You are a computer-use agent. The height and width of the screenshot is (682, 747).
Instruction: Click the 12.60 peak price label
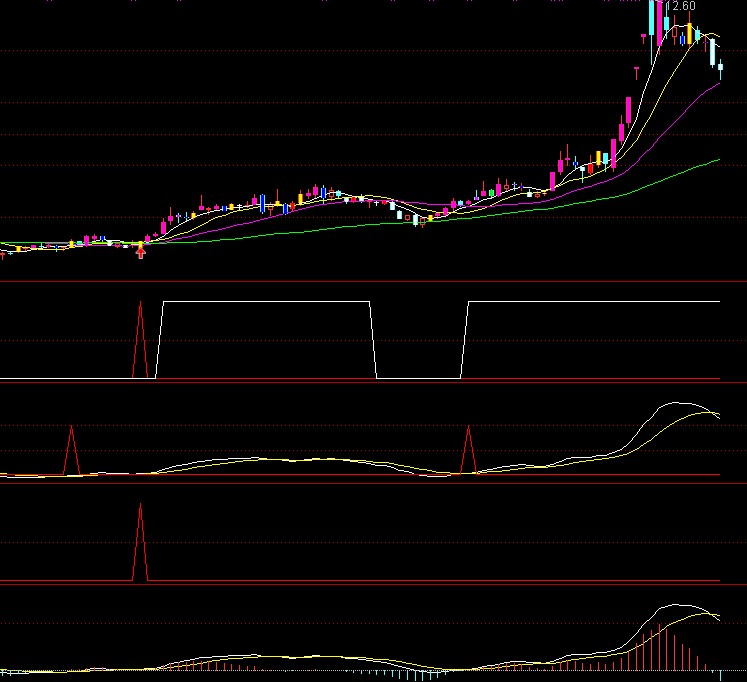680,6
